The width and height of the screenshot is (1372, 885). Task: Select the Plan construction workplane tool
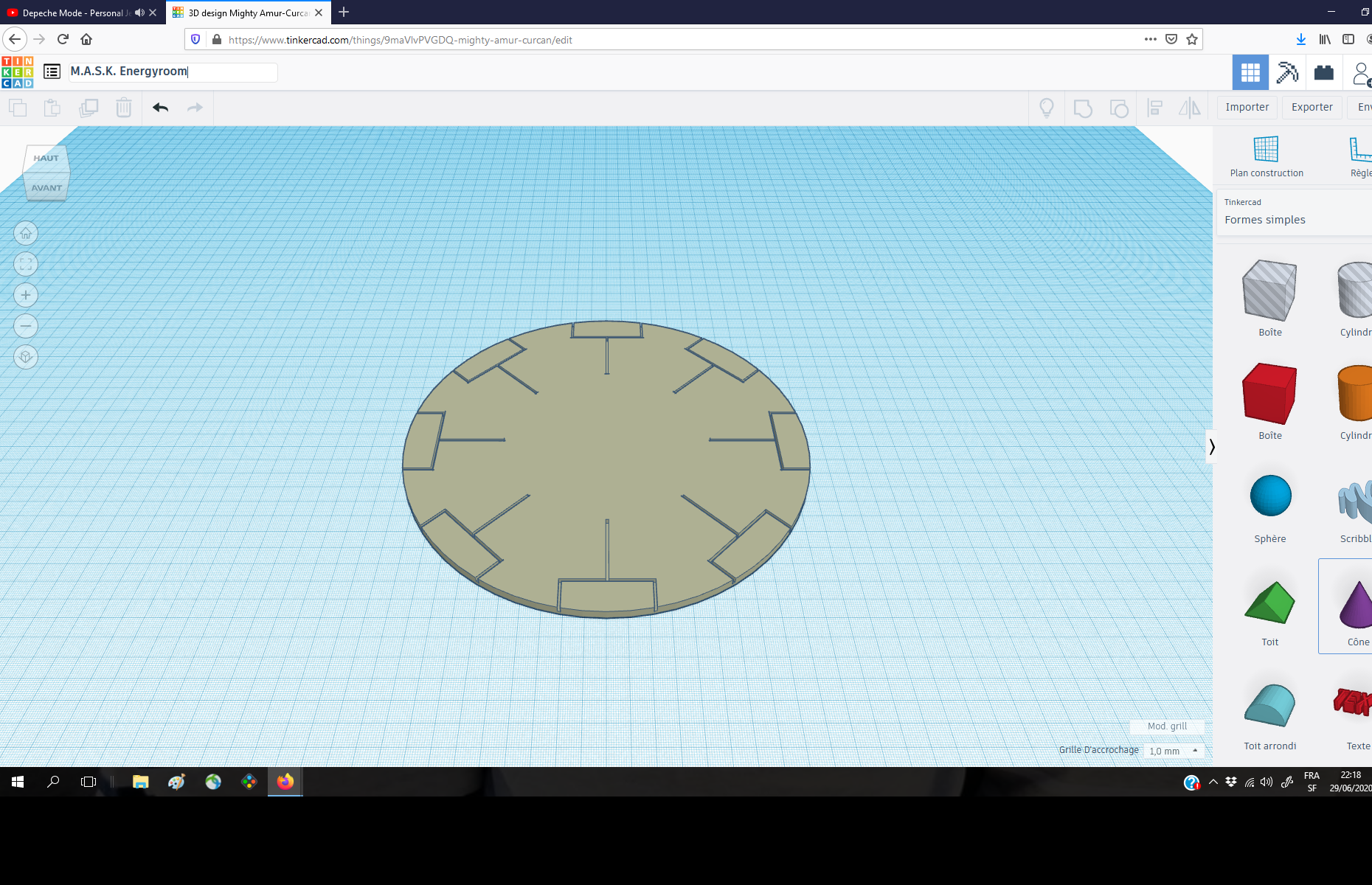(1267, 157)
